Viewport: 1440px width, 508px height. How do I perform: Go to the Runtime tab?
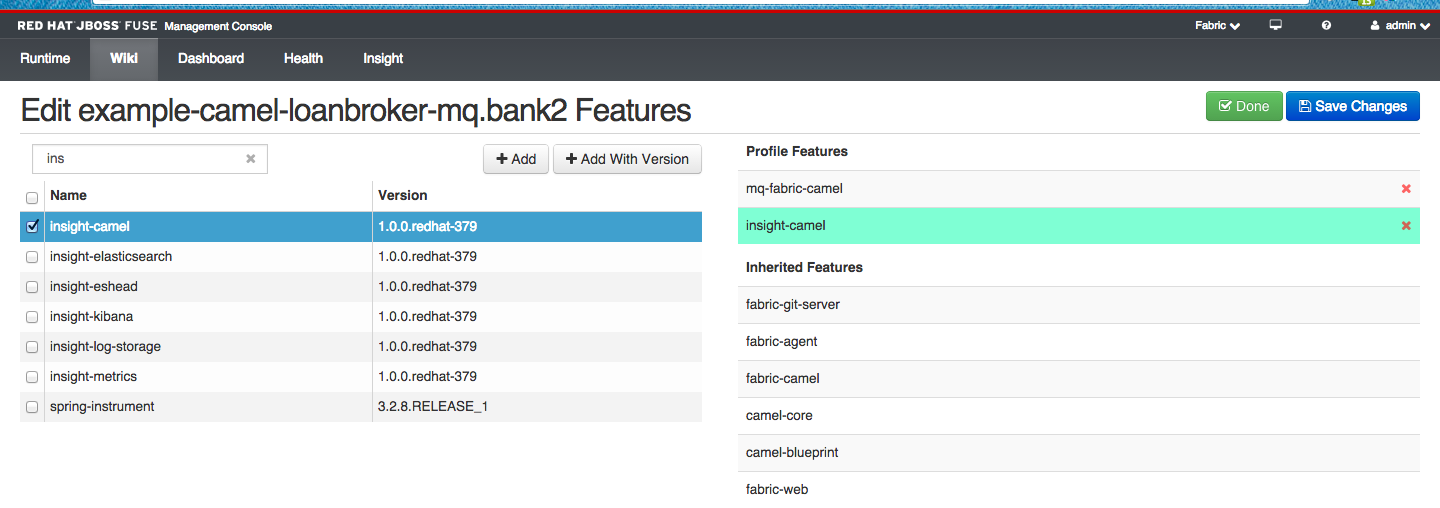click(45, 59)
